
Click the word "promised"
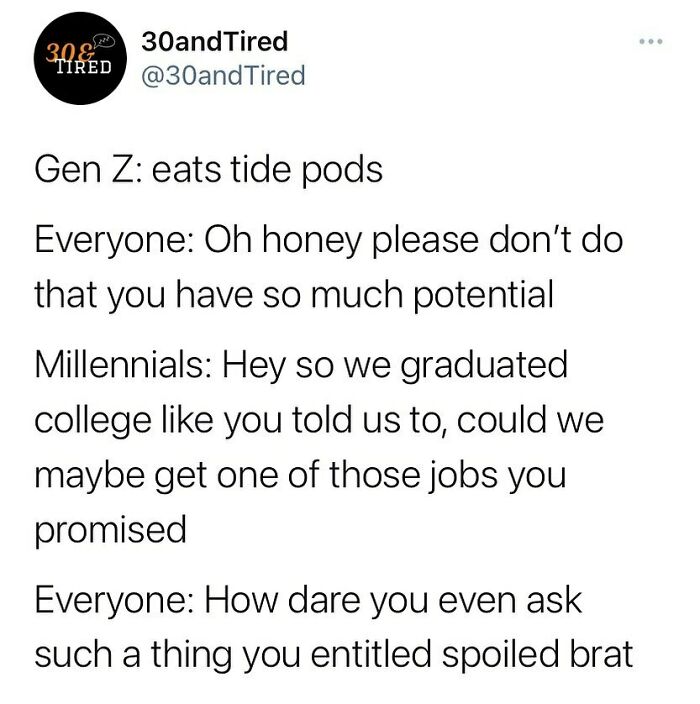[x=111, y=530]
